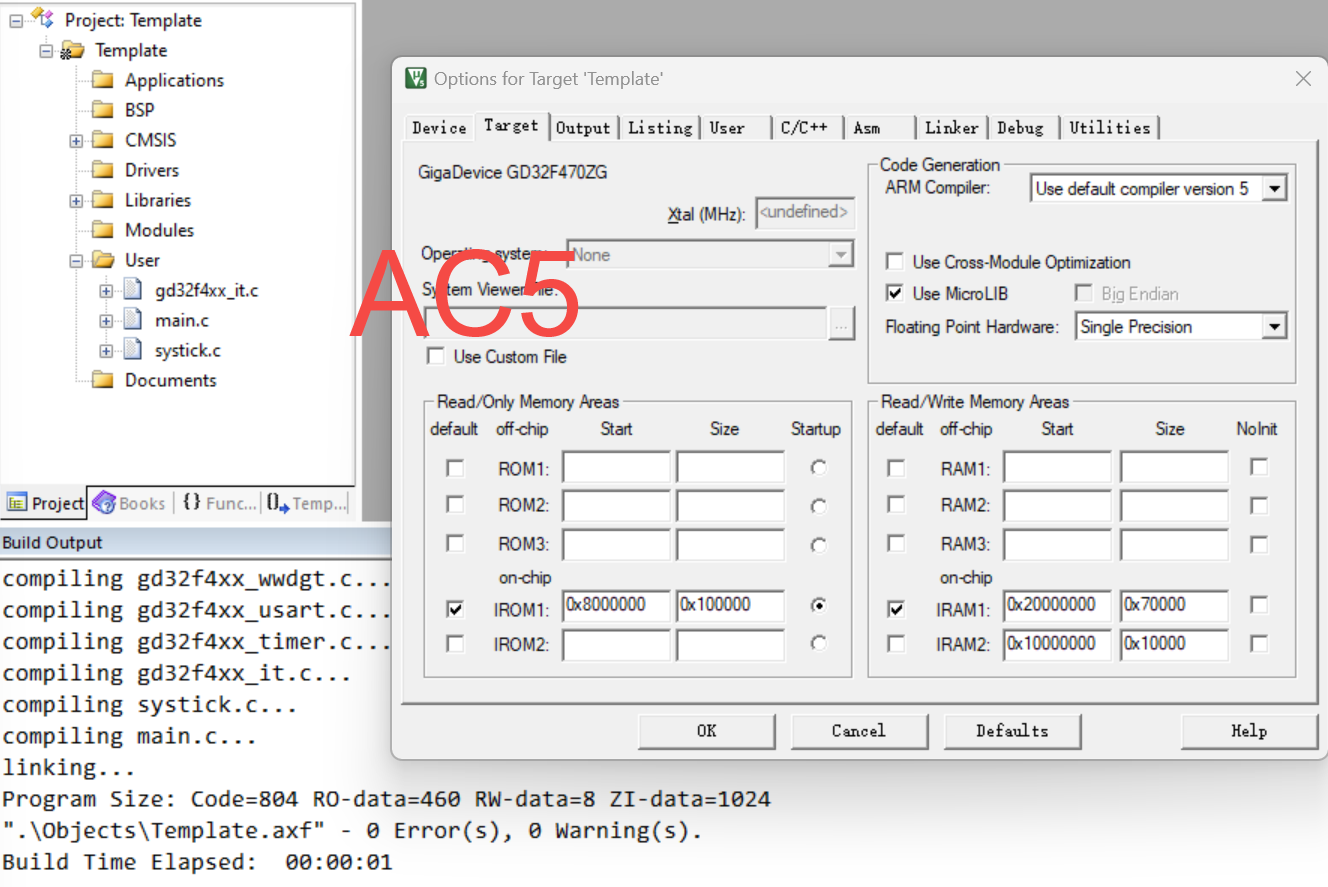Select the open User folder icon
Screen dimensions: 1328x887
pyautogui.click(x=103, y=260)
